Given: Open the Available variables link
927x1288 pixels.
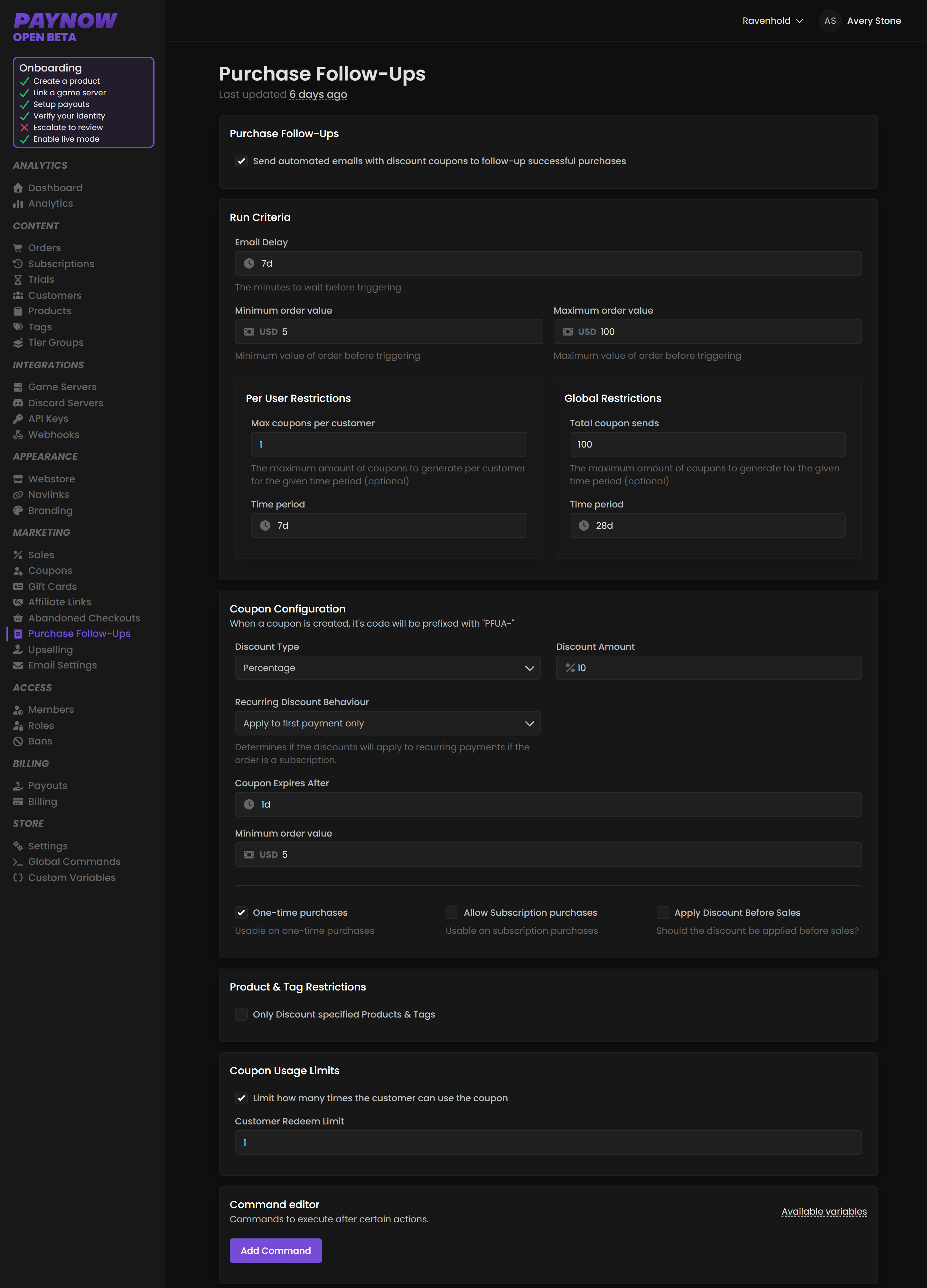Looking at the screenshot, I should point(824,1212).
